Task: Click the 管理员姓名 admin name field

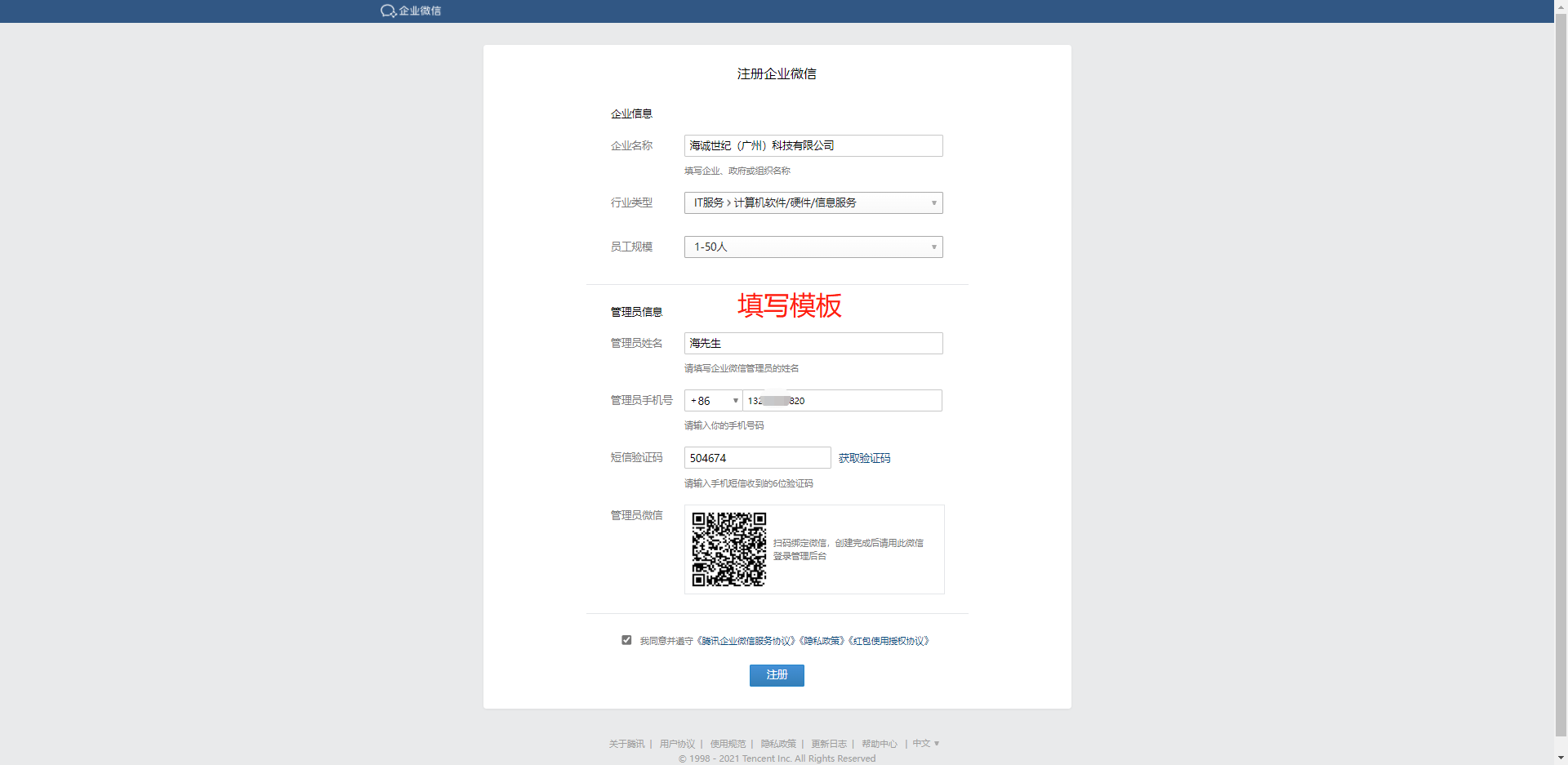Action: coord(813,343)
